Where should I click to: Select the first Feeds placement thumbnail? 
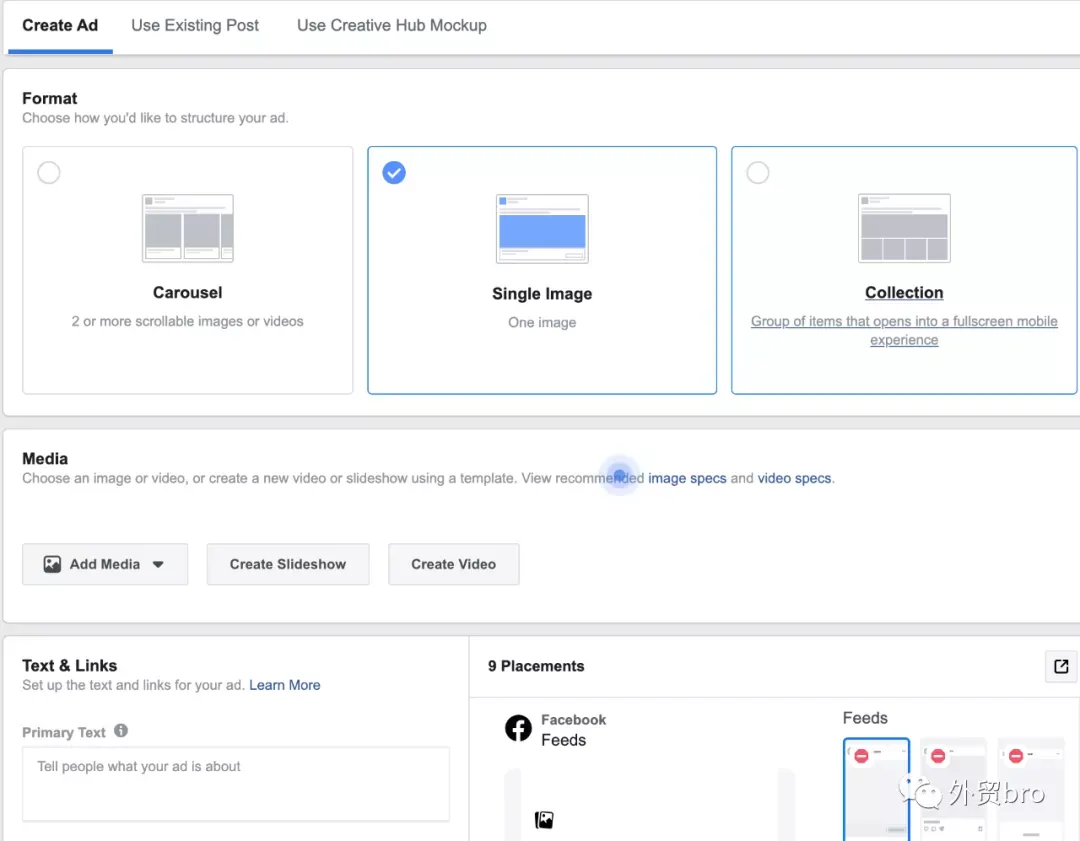click(876, 789)
